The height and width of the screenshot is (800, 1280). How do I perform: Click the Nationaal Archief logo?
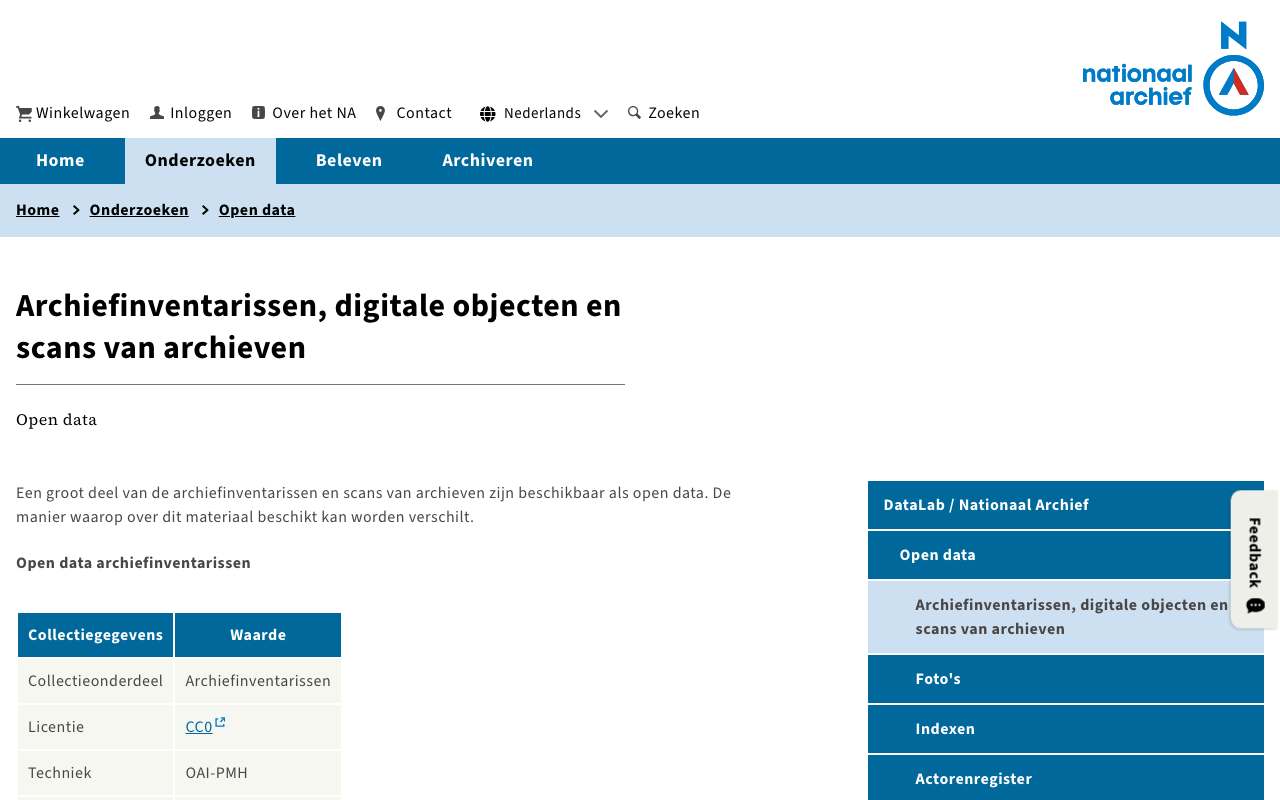[x=1173, y=69]
